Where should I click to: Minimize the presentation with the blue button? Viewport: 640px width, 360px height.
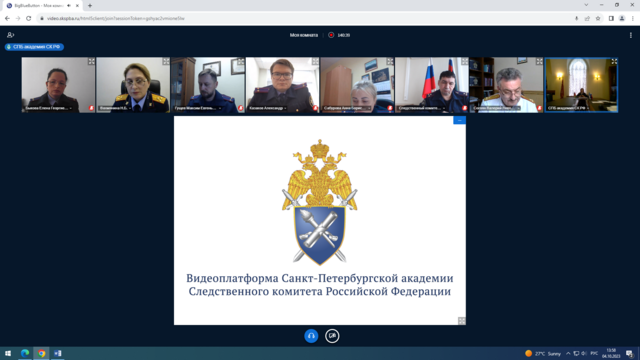tap(459, 120)
